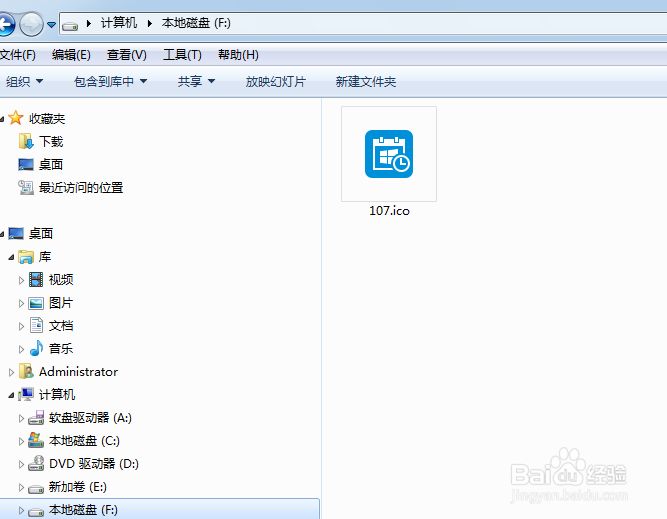667x519 pixels.
Task: Open the 工具(T) menu
Action: pyautogui.click(x=182, y=55)
